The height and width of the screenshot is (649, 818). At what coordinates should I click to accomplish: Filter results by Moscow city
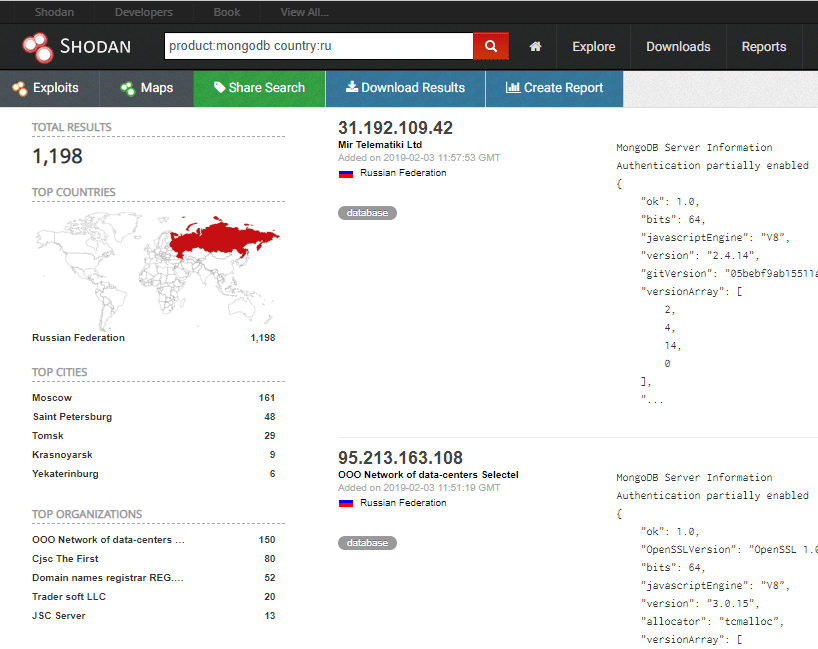(x=52, y=398)
